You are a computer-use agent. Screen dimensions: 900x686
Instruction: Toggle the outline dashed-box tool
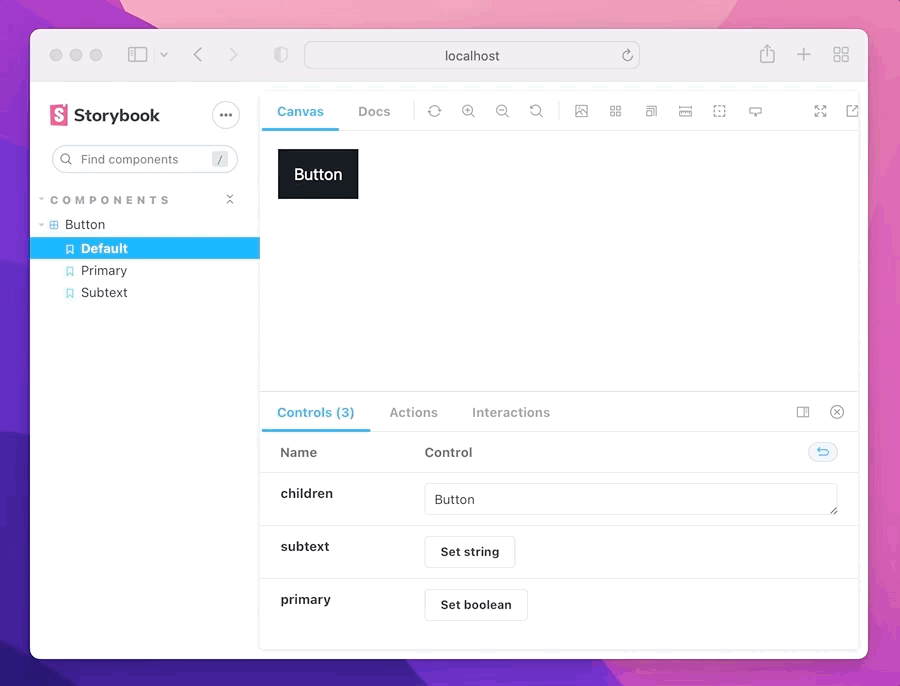point(719,111)
